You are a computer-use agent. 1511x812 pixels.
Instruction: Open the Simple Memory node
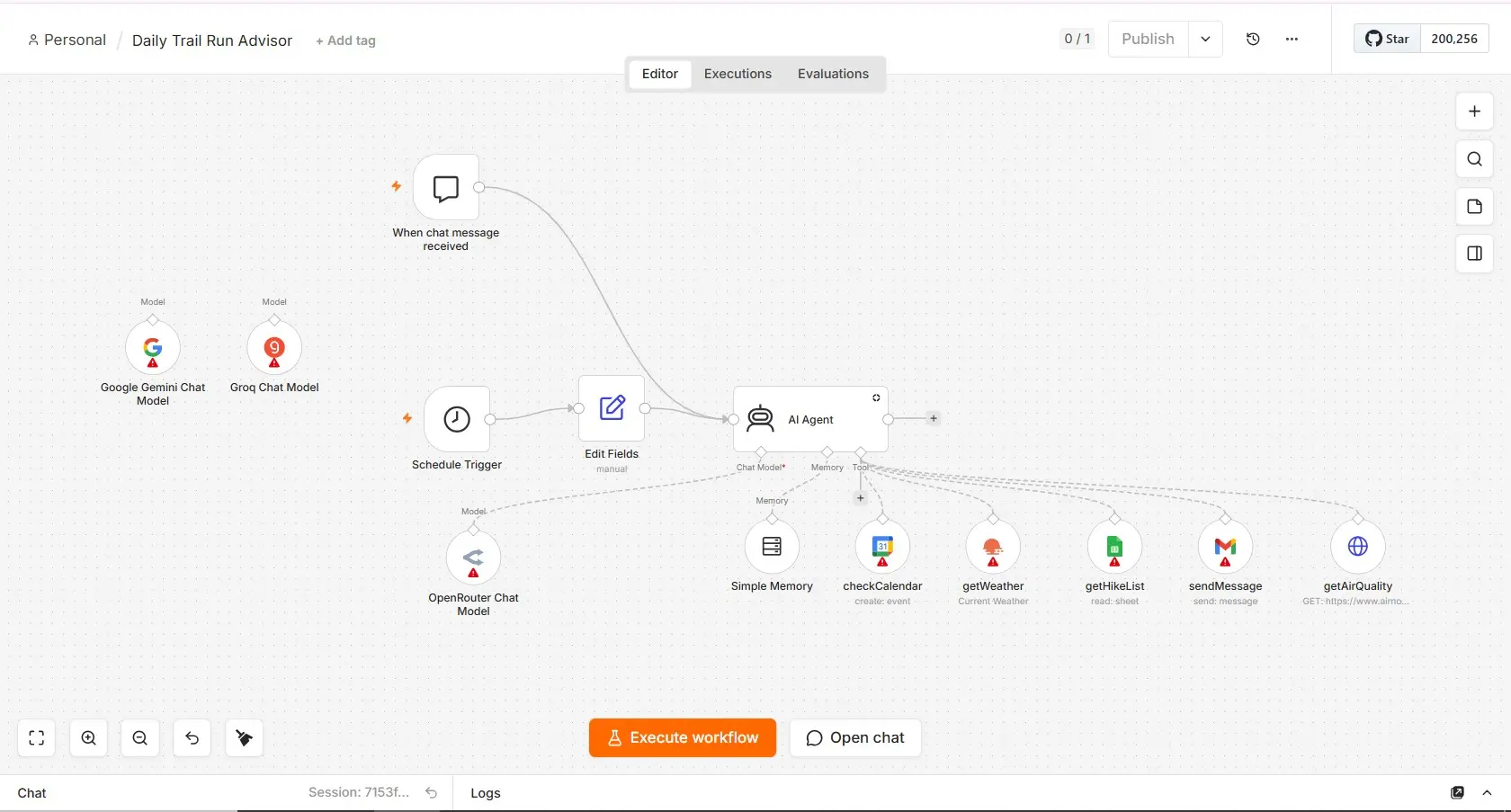point(772,547)
